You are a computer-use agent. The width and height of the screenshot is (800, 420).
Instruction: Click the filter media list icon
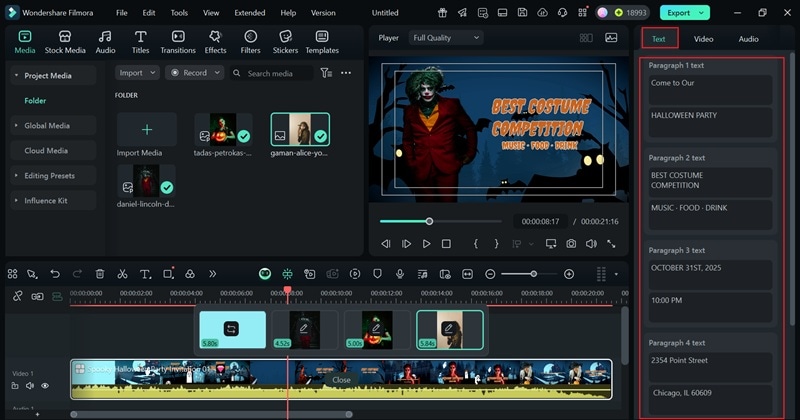[326, 73]
